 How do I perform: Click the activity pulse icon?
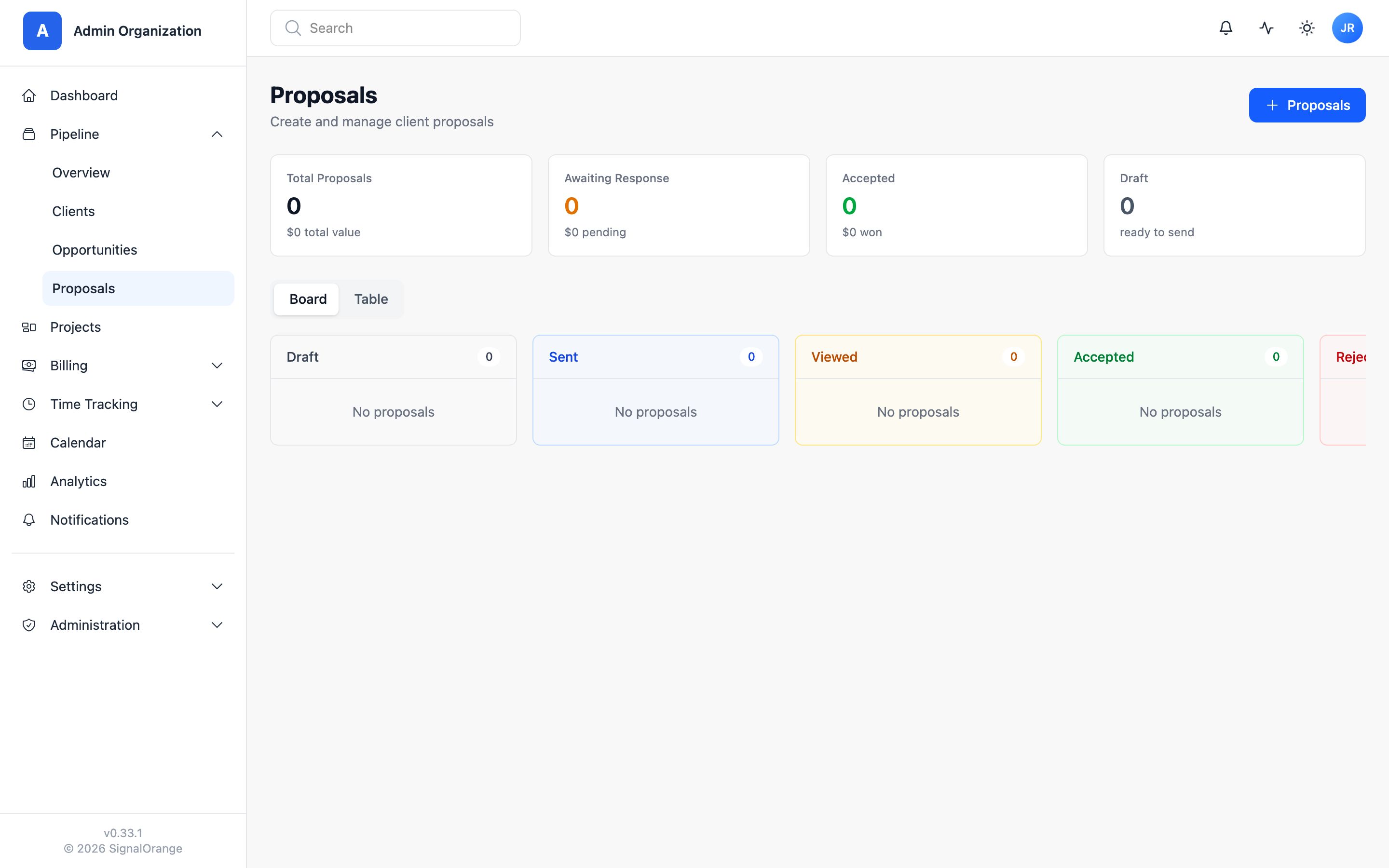(x=1266, y=28)
